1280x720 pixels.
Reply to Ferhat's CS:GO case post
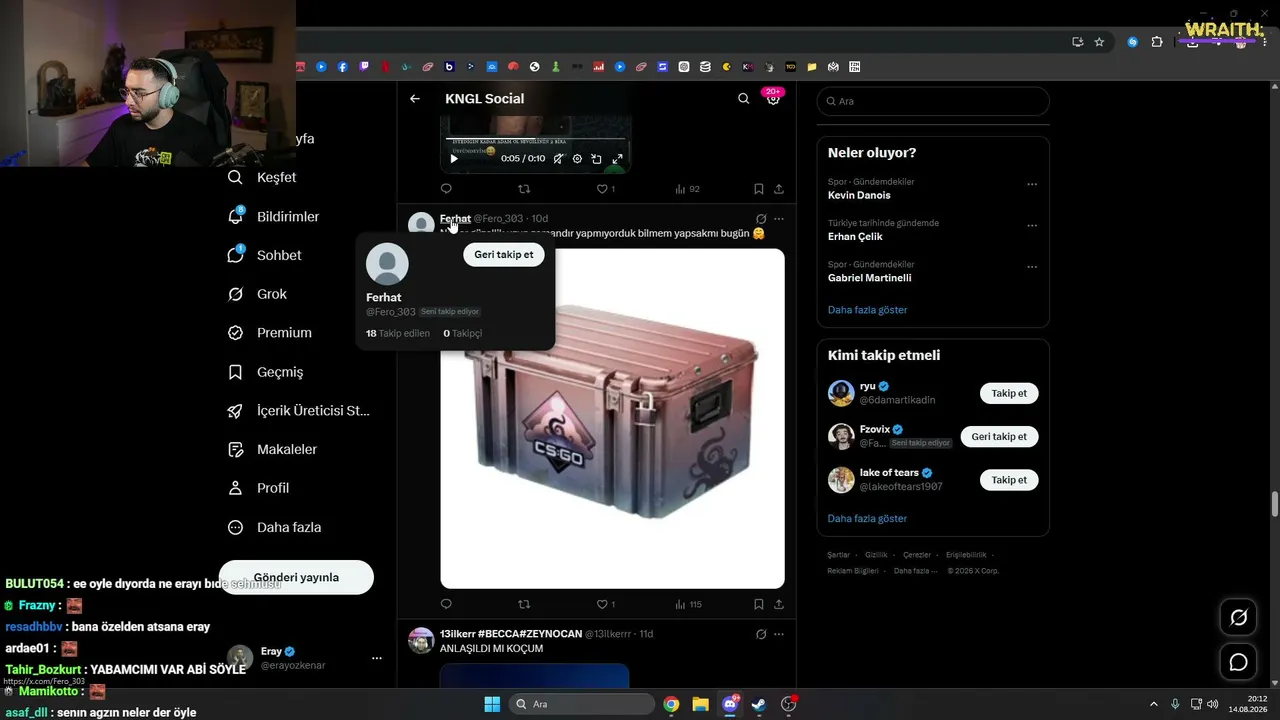(446, 604)
